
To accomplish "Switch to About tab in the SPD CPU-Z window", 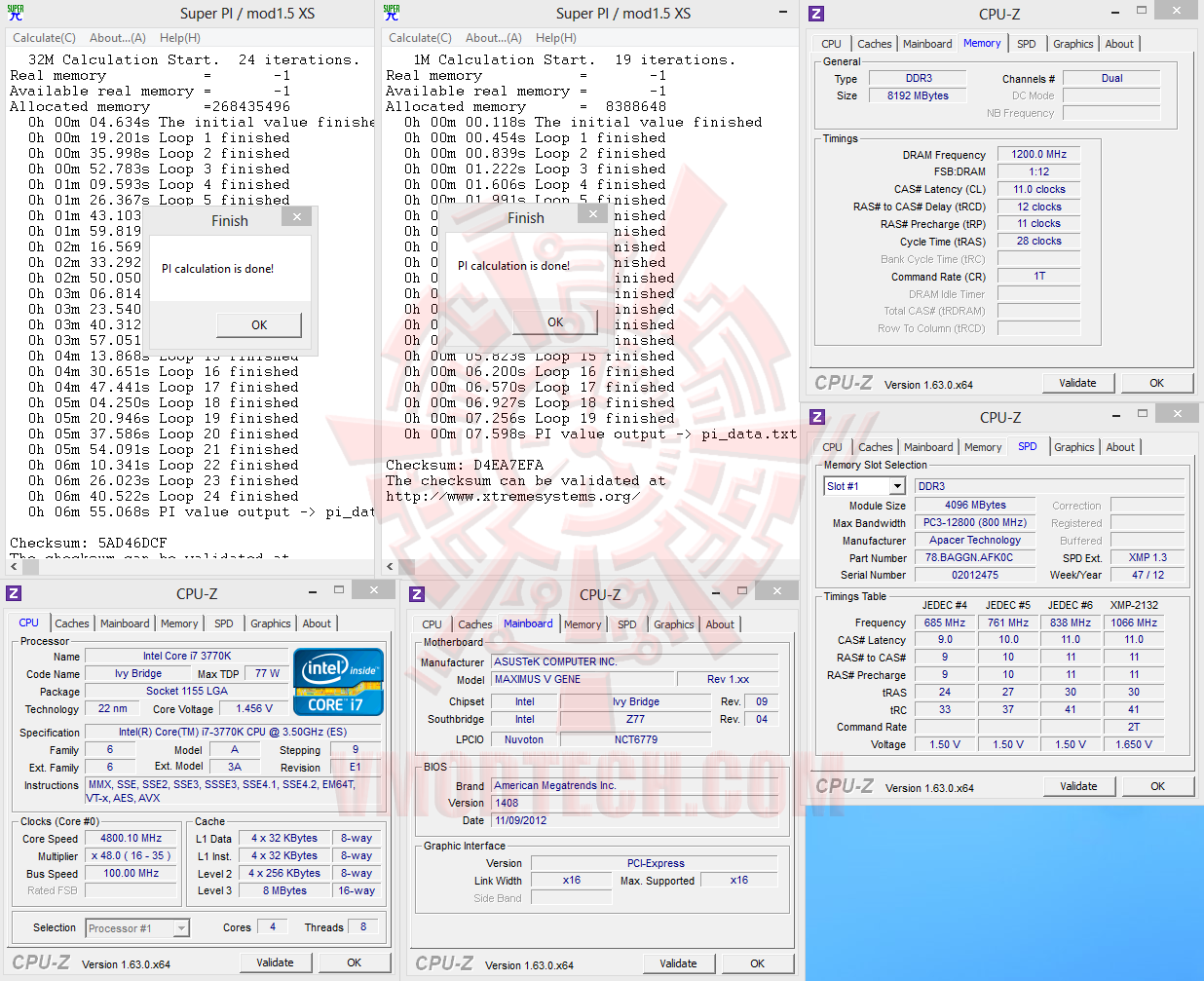I will click(1120, 447).
